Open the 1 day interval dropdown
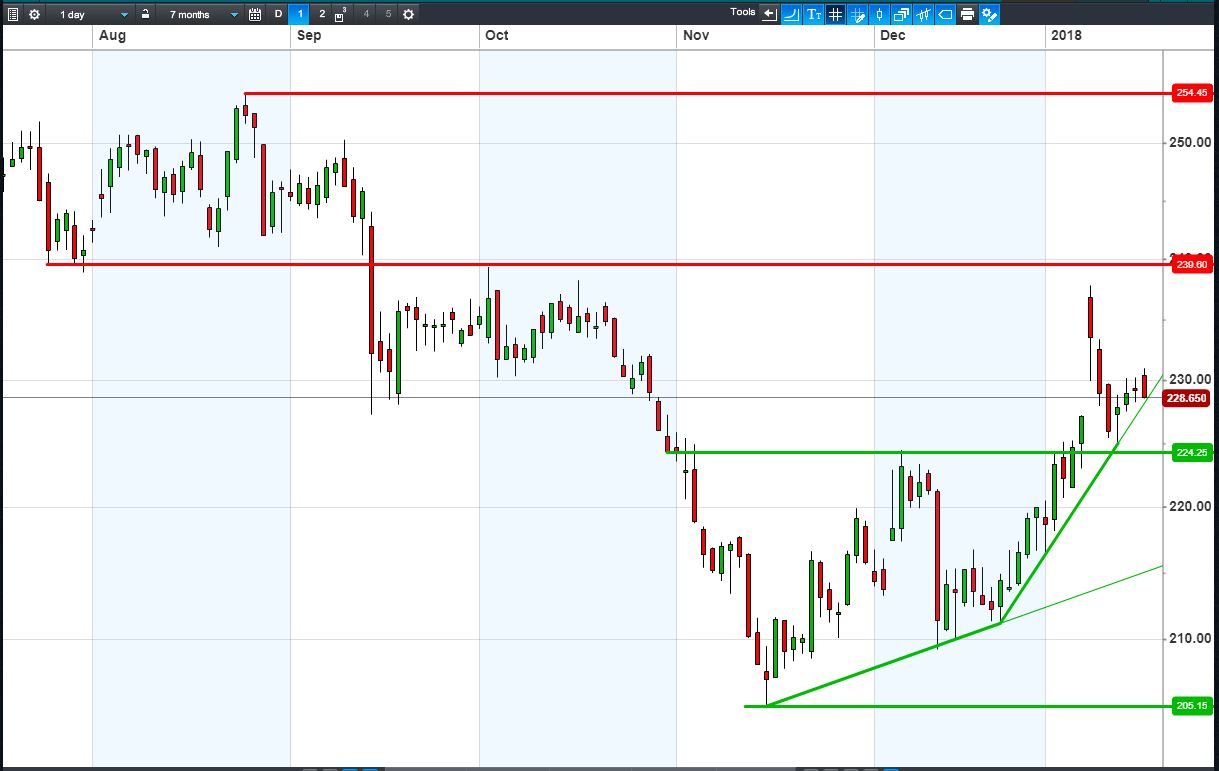1219x771 pixels. [x=93, y=14]
